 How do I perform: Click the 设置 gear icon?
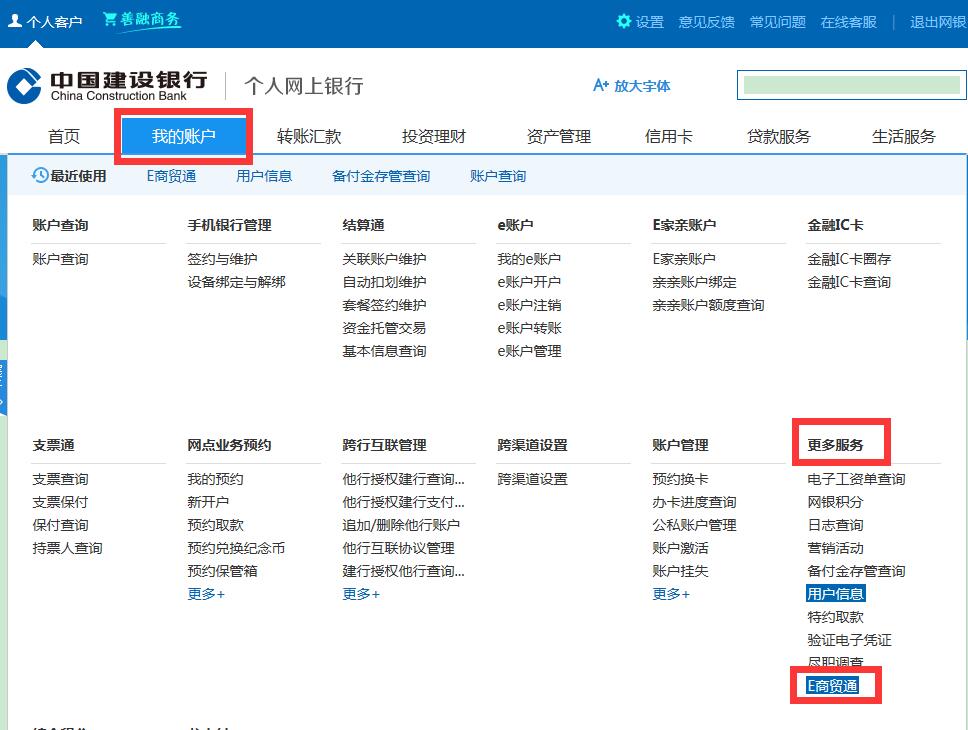[624, 22]
